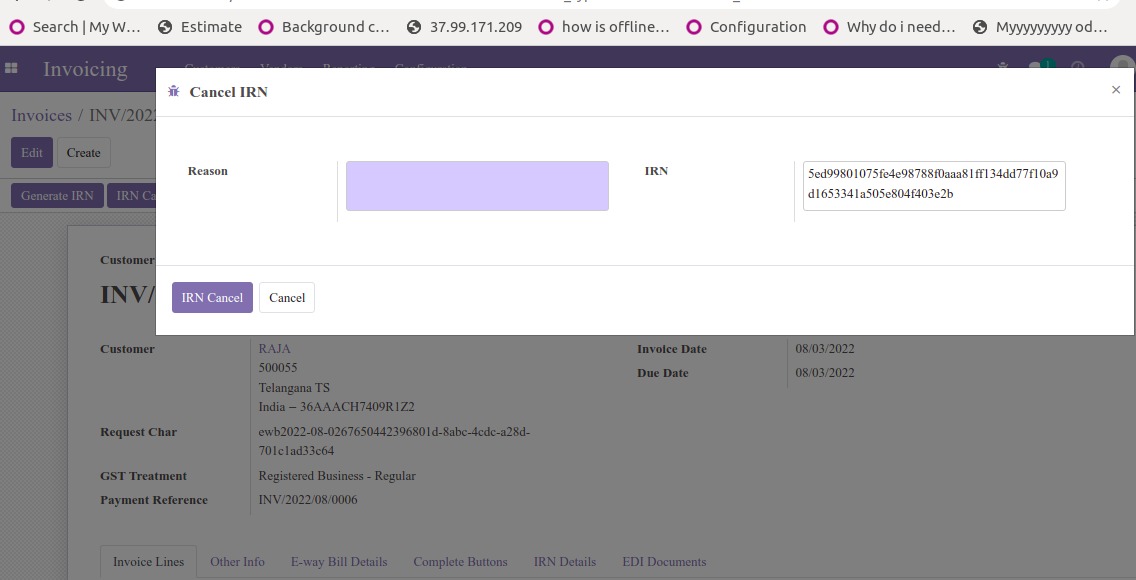Open the Estimate browser tab
1136x580 pixels.
coord(211,27)
